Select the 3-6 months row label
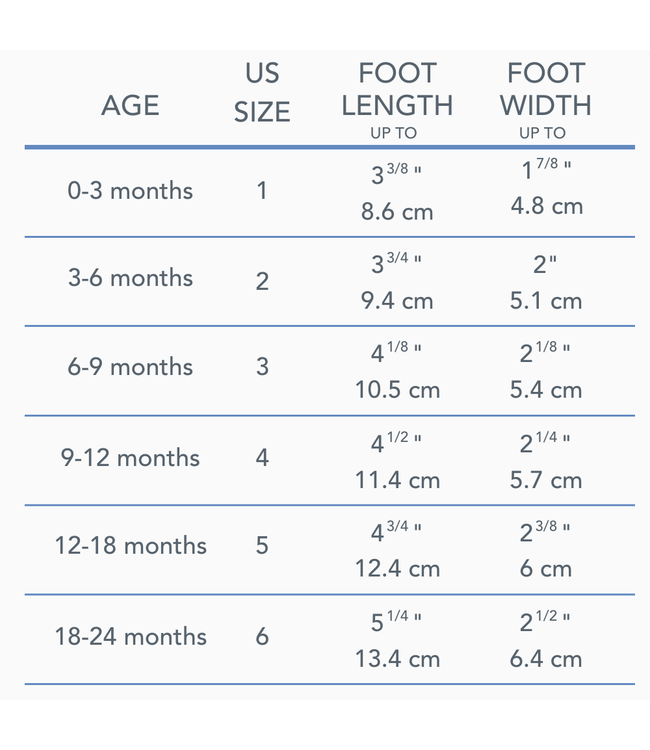This screenshot has width=650, height=750. pos(130,279)
